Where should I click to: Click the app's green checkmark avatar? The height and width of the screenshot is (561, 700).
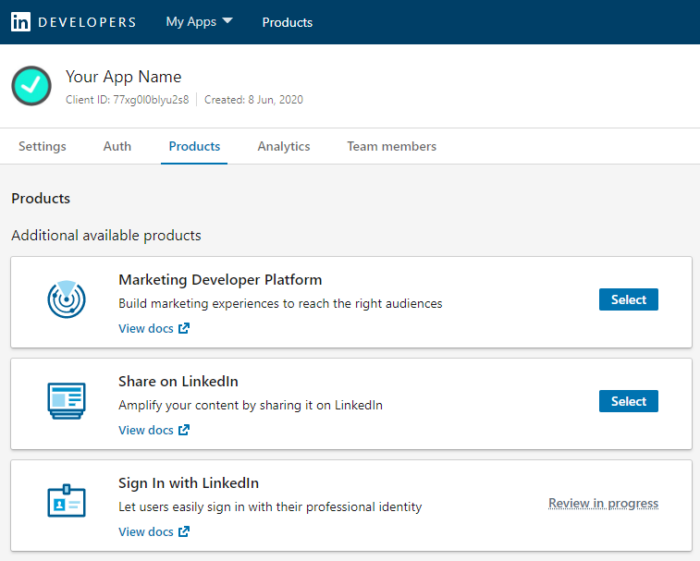31,86
